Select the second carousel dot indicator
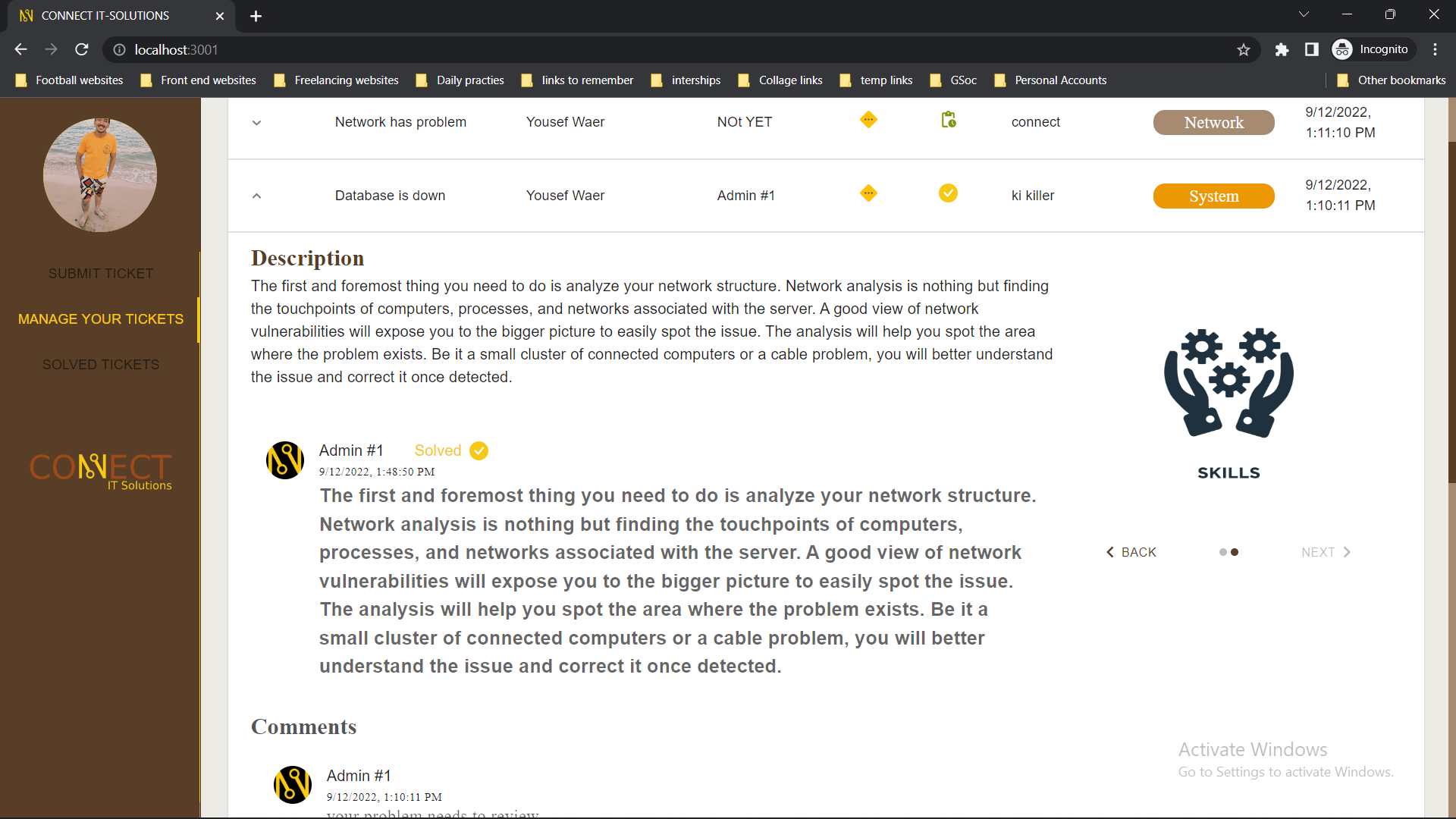Viewport: 1456px width, 819px height. coord(1235,552)
